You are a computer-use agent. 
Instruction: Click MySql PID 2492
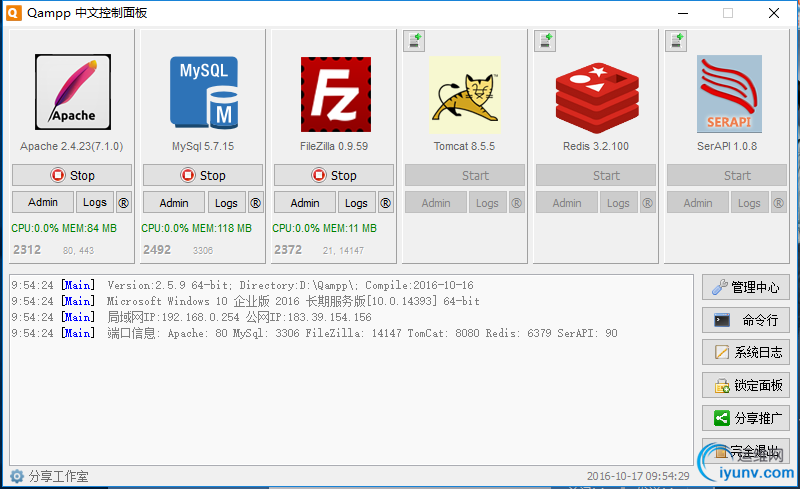pyautogui.click(x=157, y=250)
